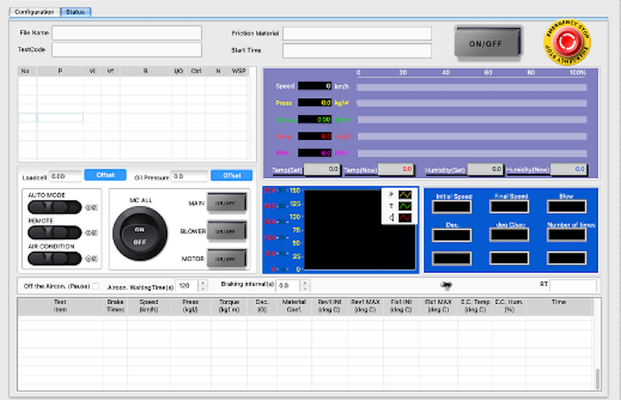Toggle the AUTO MODE switch
The width and height of the screenshot is (621, 400).
point(56,207)
